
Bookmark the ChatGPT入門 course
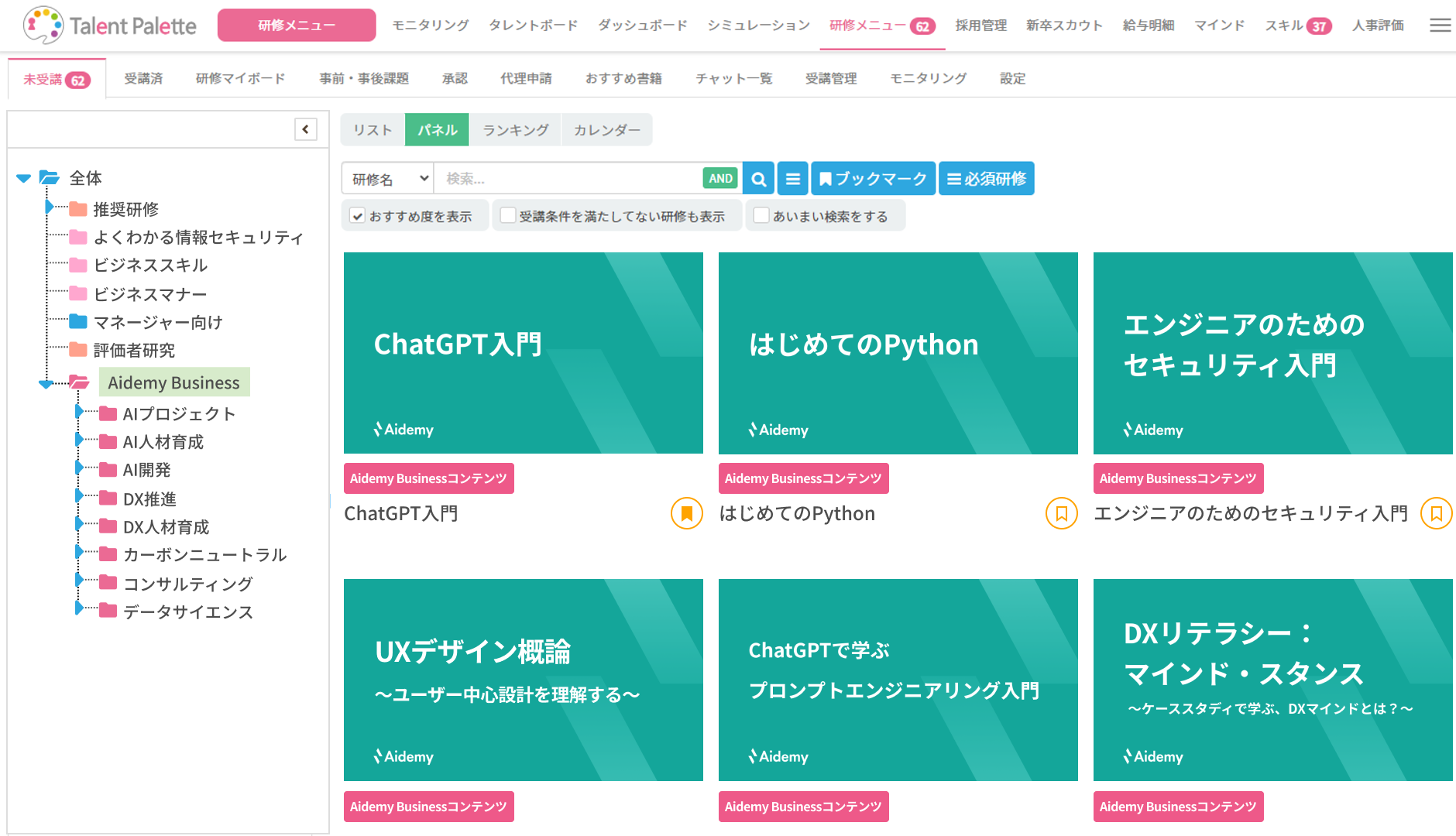pos(686,513)
